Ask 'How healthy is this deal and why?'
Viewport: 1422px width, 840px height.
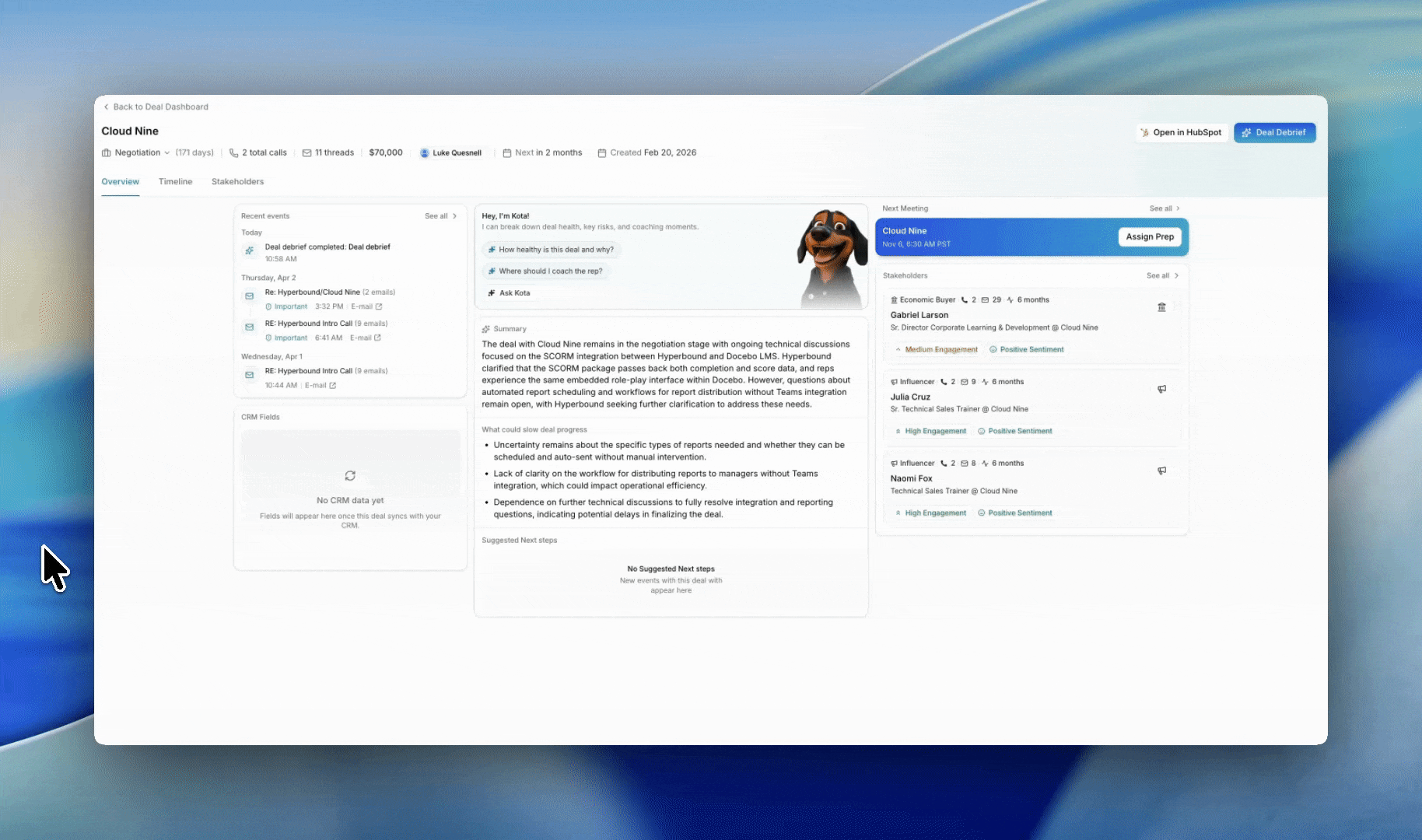point(551,250)
